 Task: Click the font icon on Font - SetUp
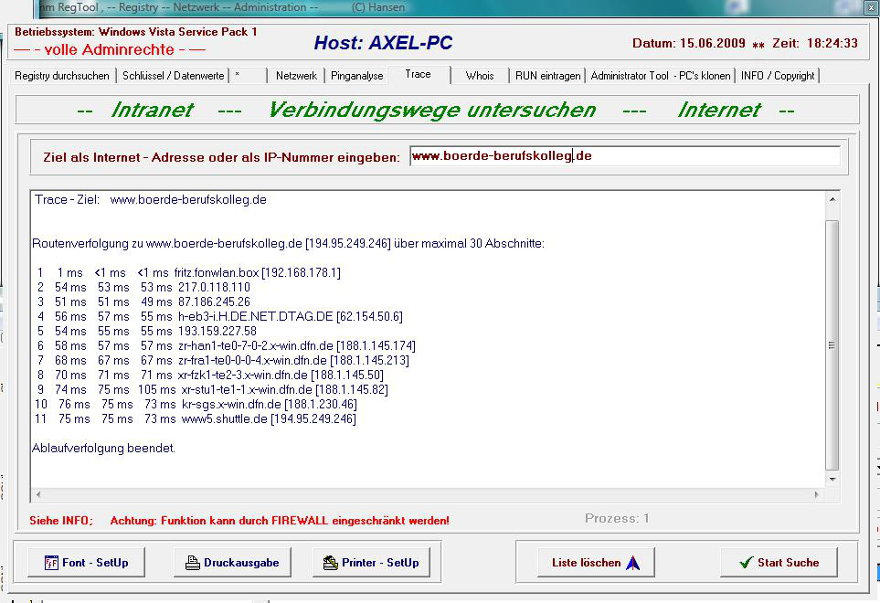click(x=50, y=563)
